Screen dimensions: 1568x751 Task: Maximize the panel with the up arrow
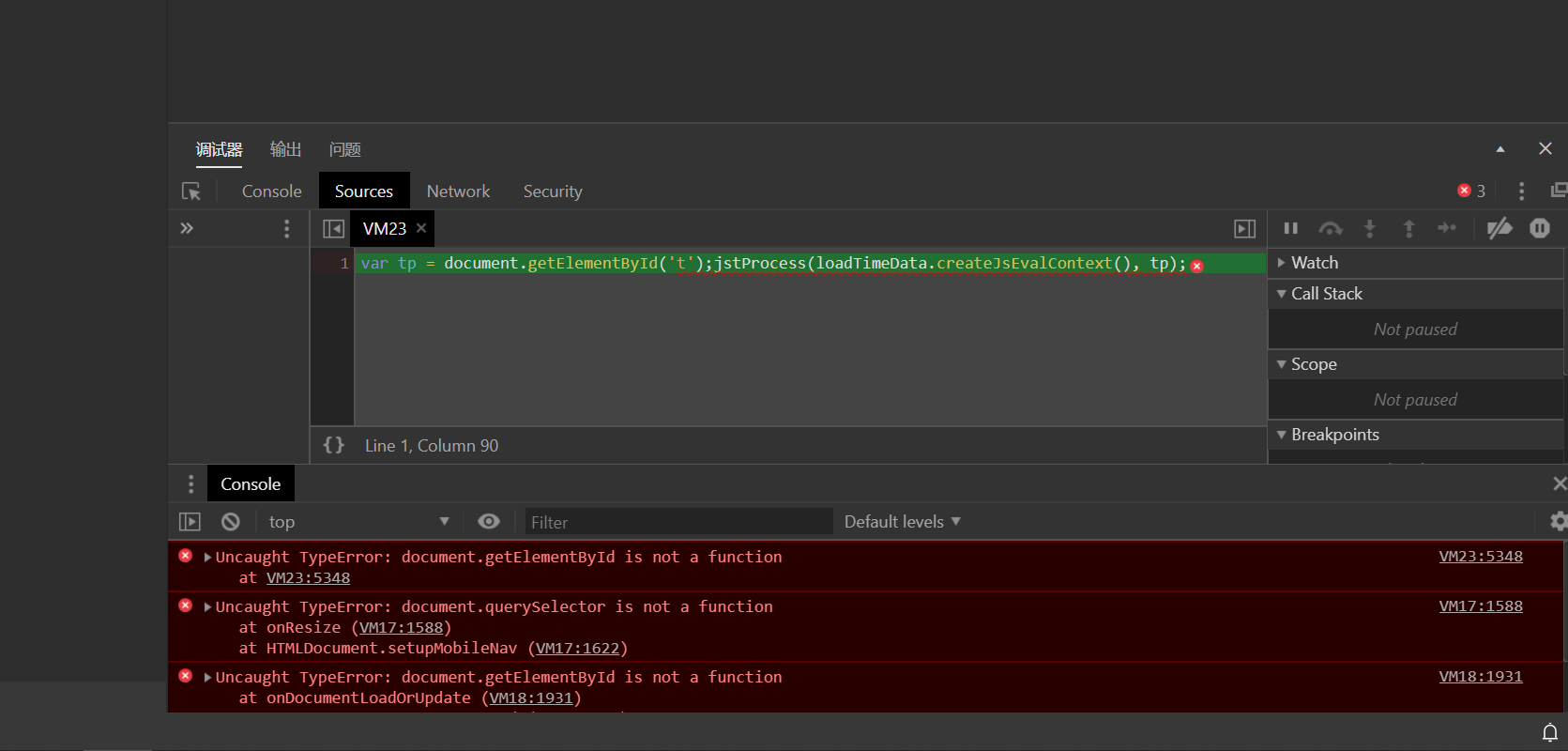coord(1500,149)
